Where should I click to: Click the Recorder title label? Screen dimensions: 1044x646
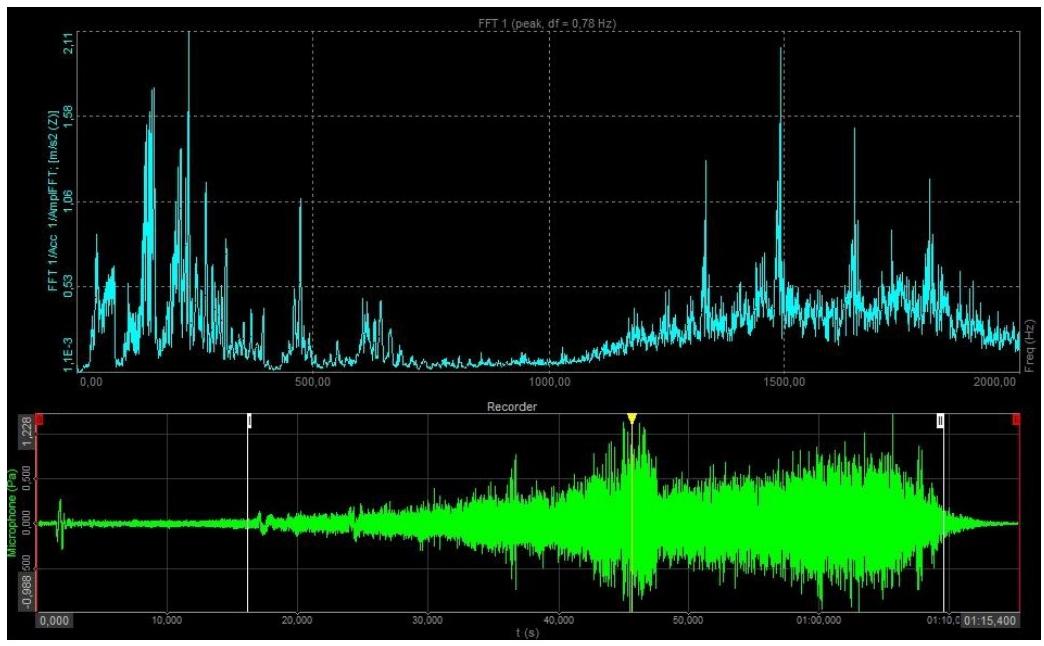pyautogui.click(x=512, y=406)
